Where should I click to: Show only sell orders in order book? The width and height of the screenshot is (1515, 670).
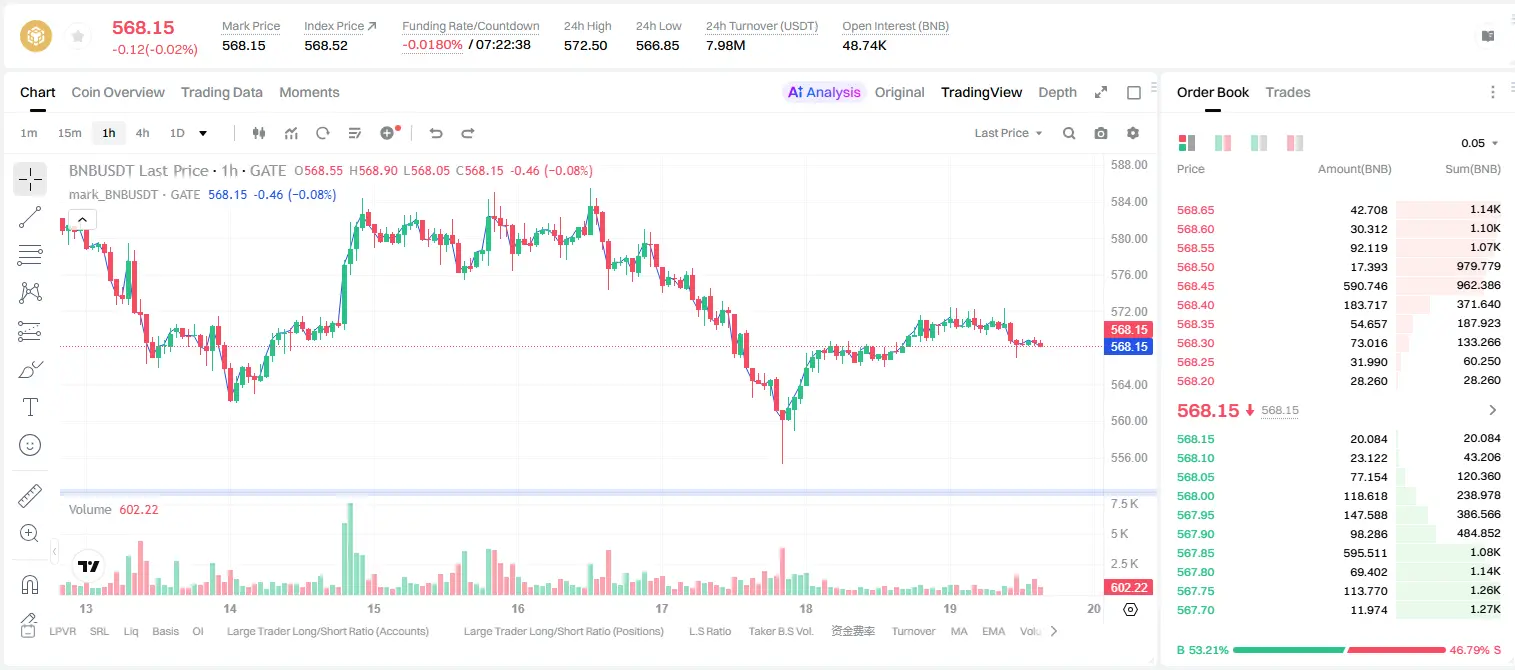click(1295, 143)
